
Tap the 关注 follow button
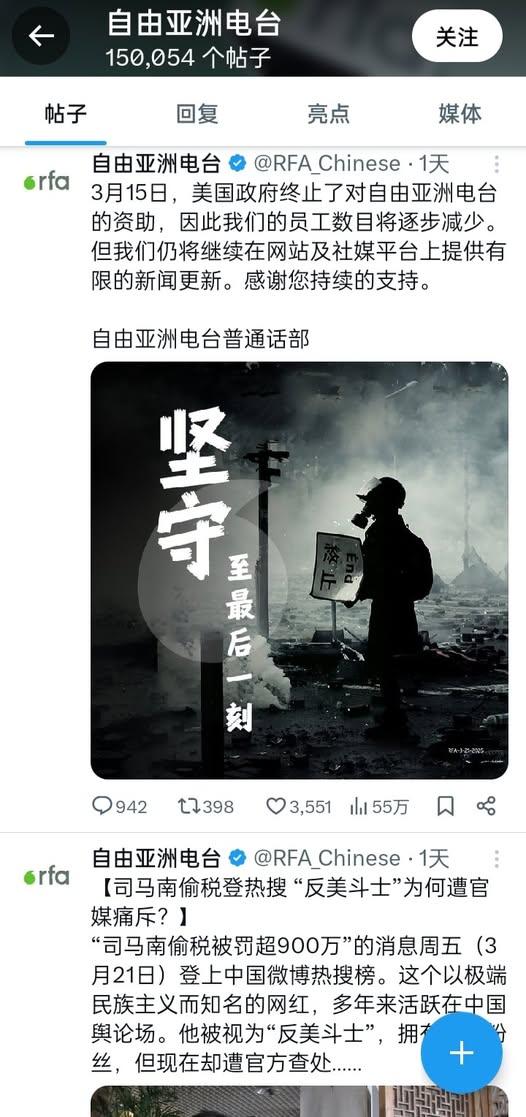click(x=457, y=36)
